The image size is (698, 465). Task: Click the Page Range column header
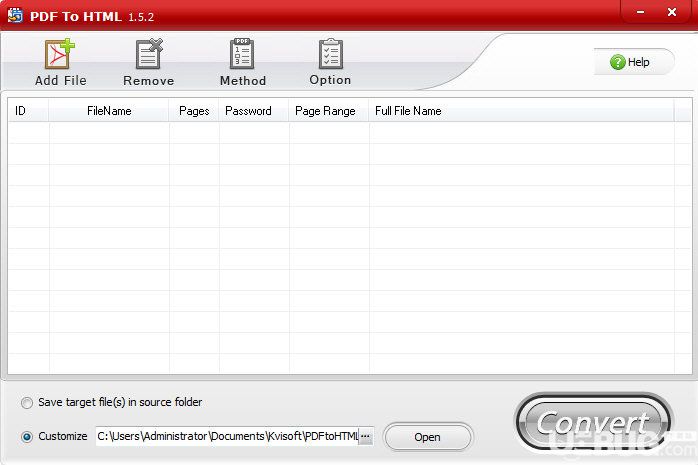pyautogui.click(x=329, y=110)
